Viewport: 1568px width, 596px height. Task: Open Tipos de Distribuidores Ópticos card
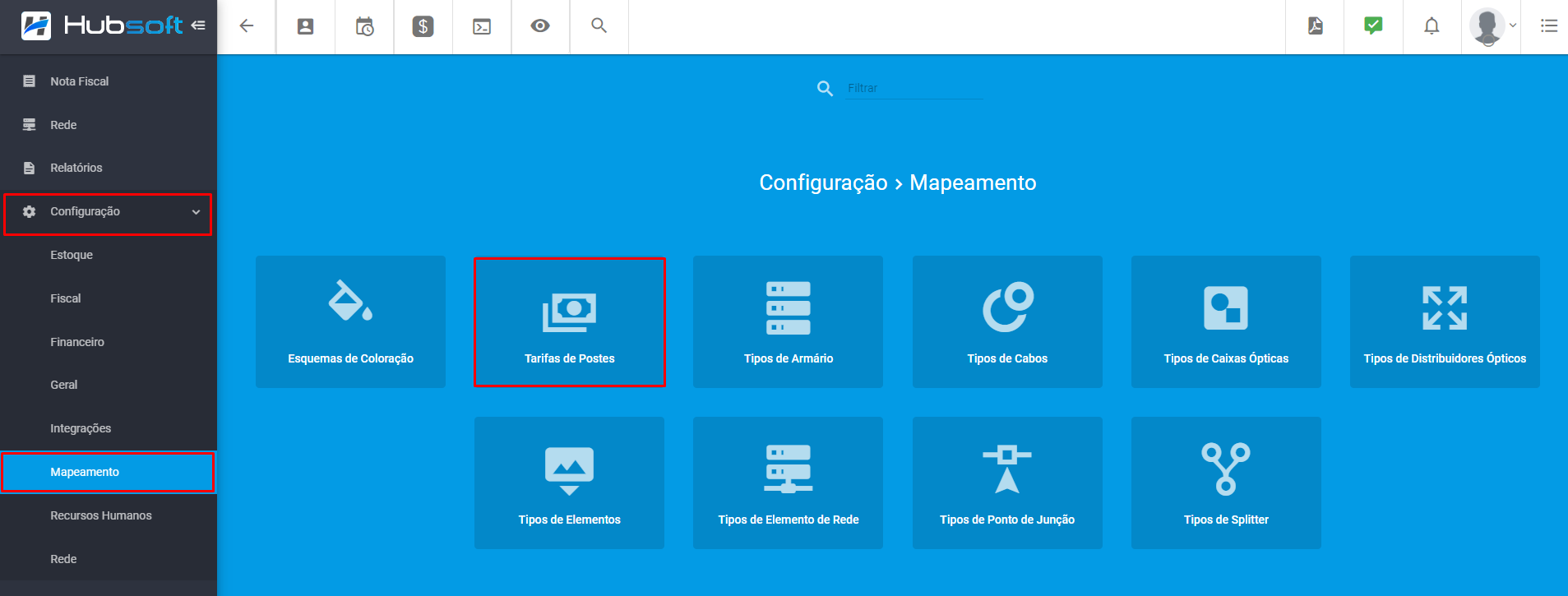(x=1445, y=321)
